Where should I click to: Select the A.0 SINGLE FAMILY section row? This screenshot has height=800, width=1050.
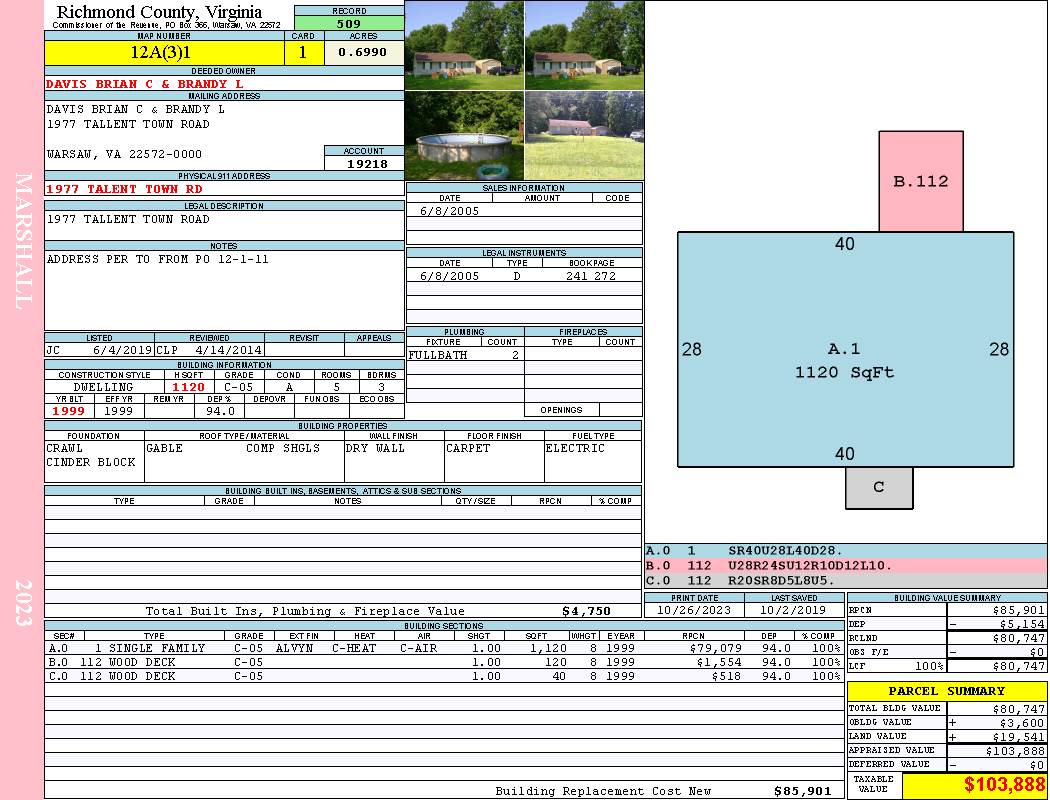[445, 648]
